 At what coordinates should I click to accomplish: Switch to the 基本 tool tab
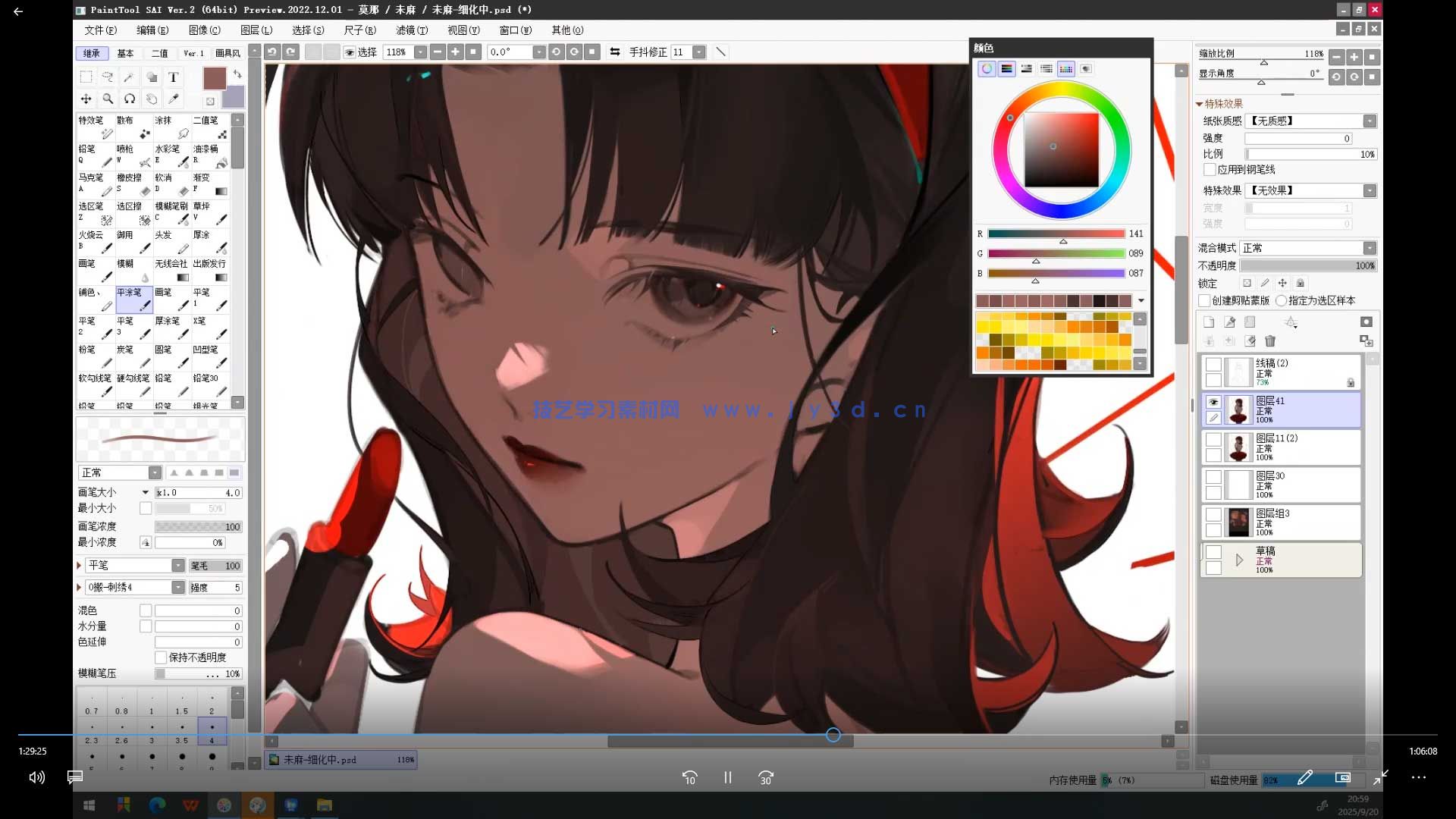[x=125, y=53]
